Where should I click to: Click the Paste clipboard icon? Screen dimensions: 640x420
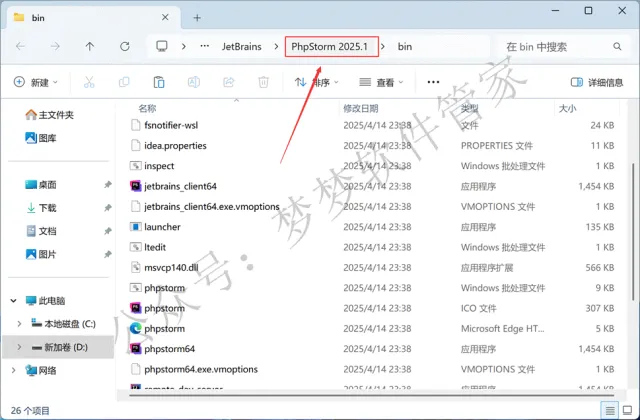pos(159,82)
